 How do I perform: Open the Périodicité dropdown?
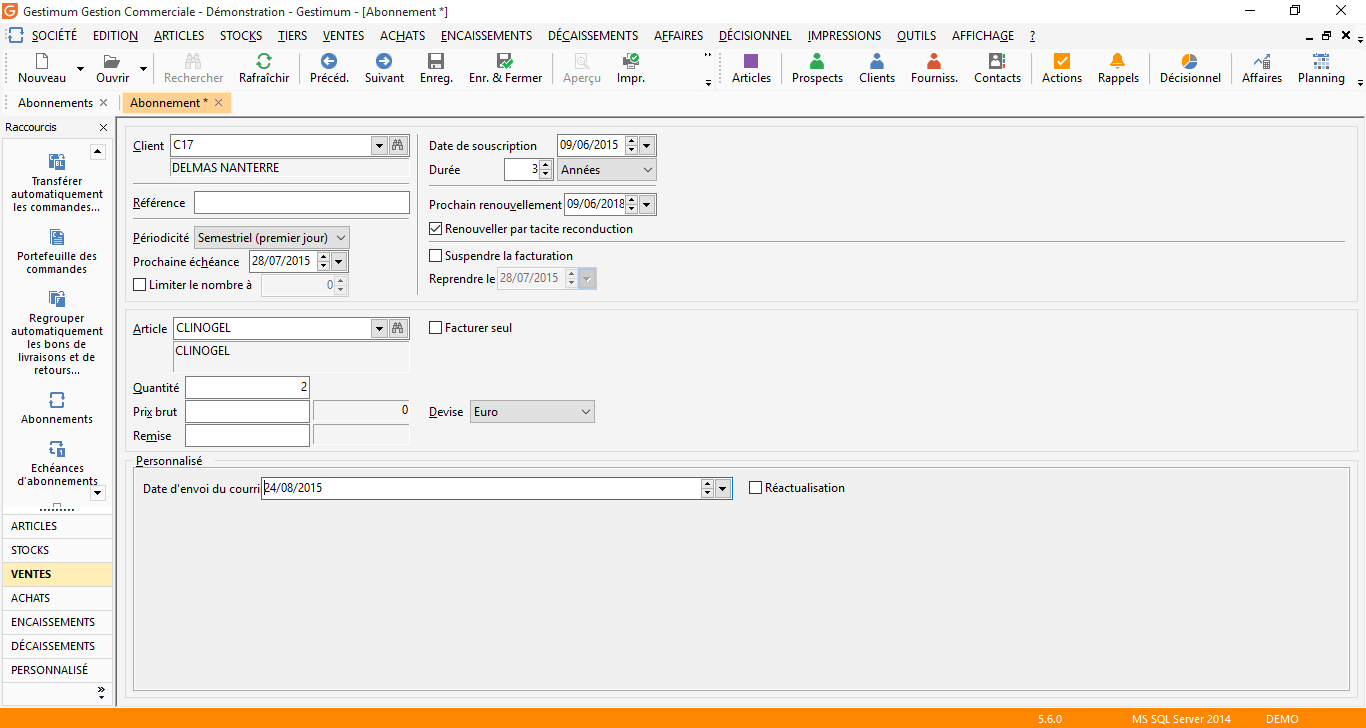pyautogui.click(x=340, y=238)
